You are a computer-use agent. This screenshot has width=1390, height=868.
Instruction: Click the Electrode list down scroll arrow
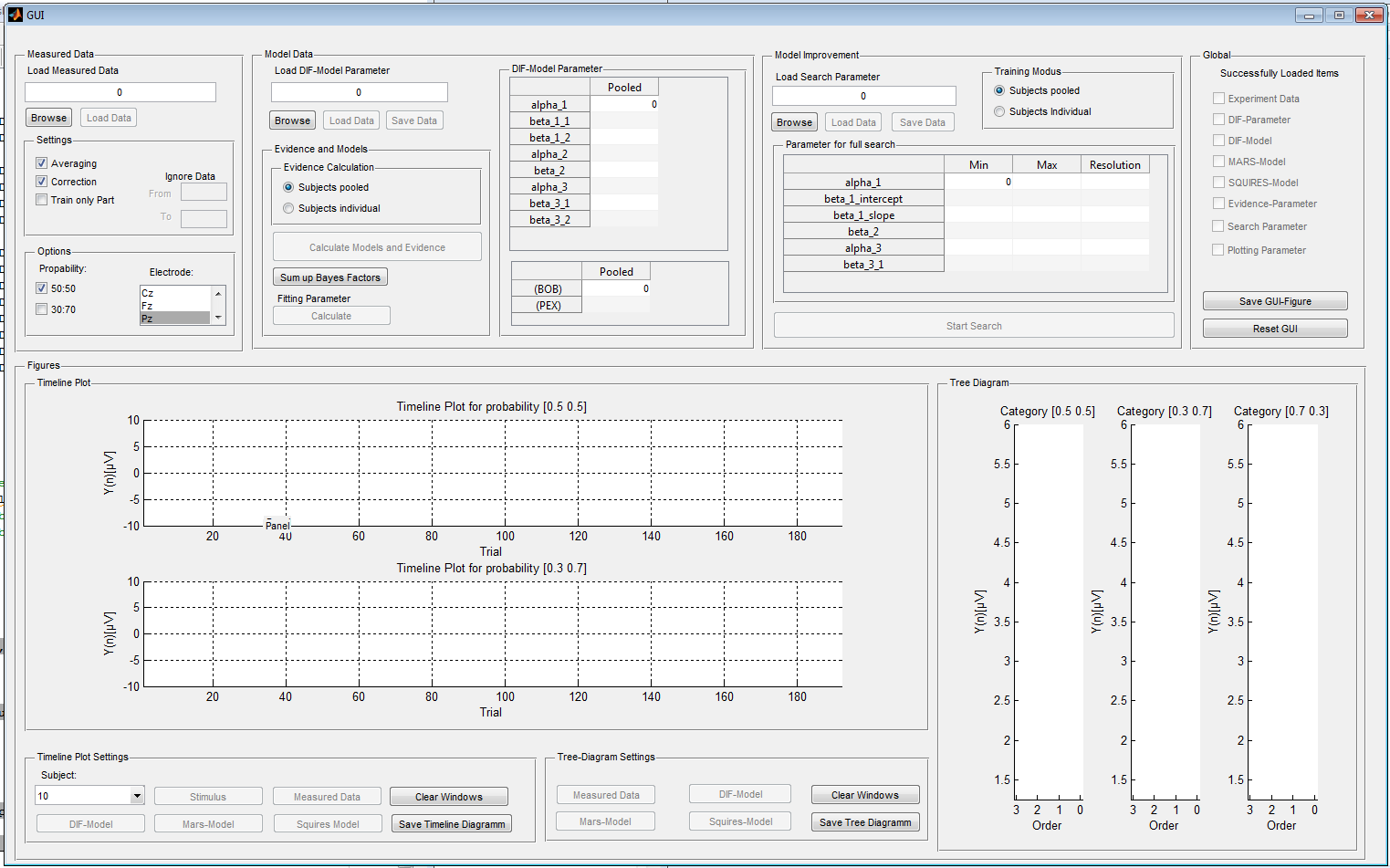218,317
